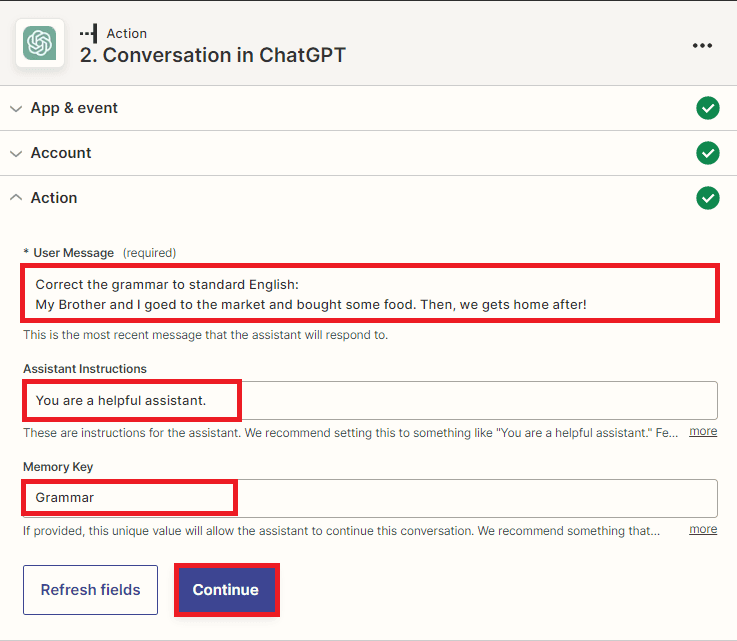Select the 'Action' section label
Image resolution: width=737 pixels, height=641 pixels.
pos(54,198)
